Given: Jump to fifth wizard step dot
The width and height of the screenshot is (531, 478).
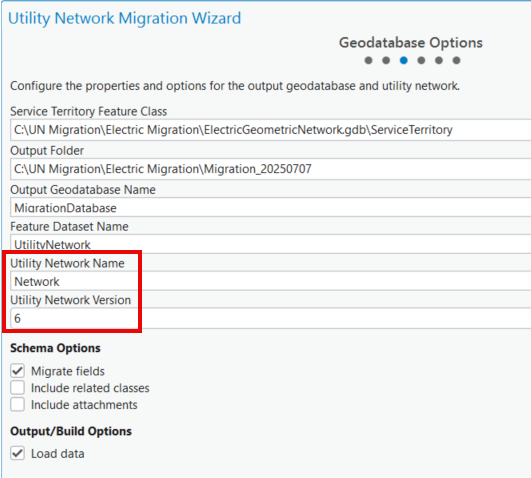Looking at the screenshot, I should [x=439, y=60].
